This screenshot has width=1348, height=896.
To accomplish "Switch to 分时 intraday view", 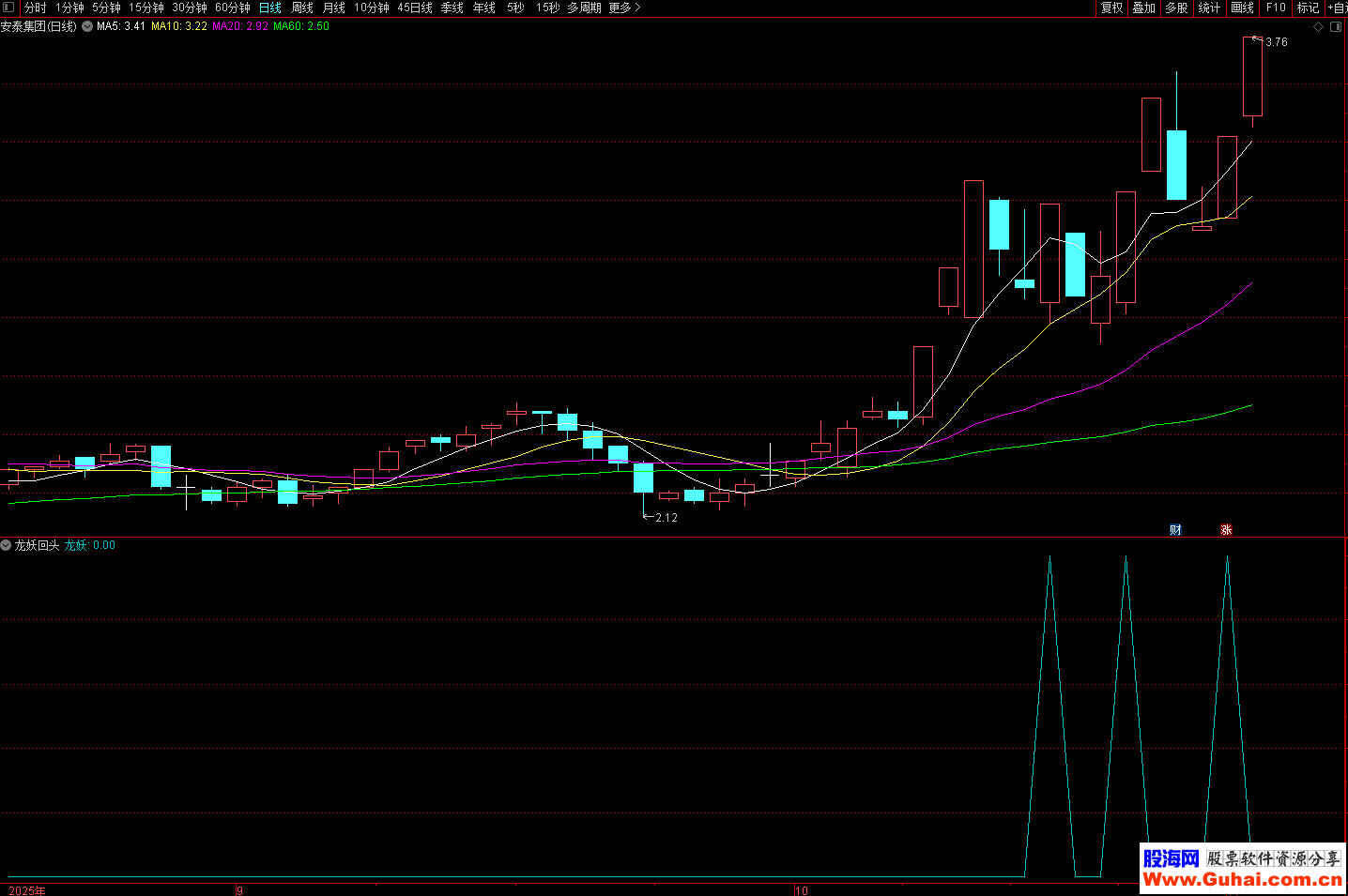I will 35,8.
